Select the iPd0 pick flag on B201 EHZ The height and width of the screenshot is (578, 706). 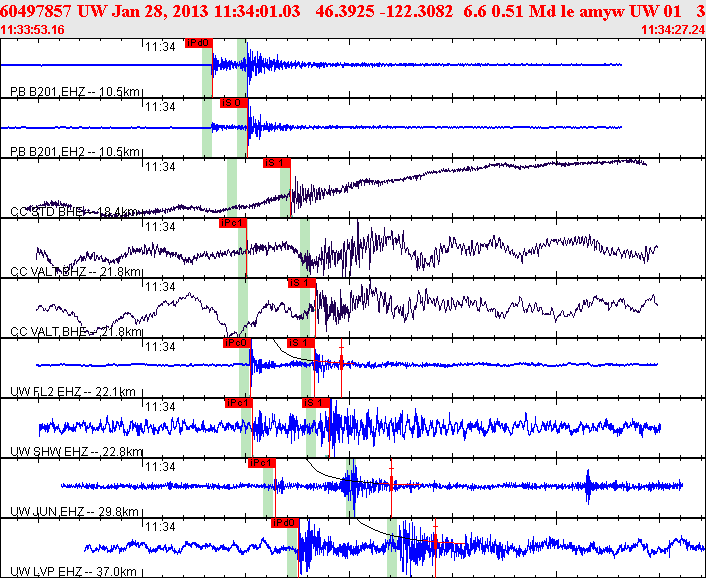tap(199, 43)
